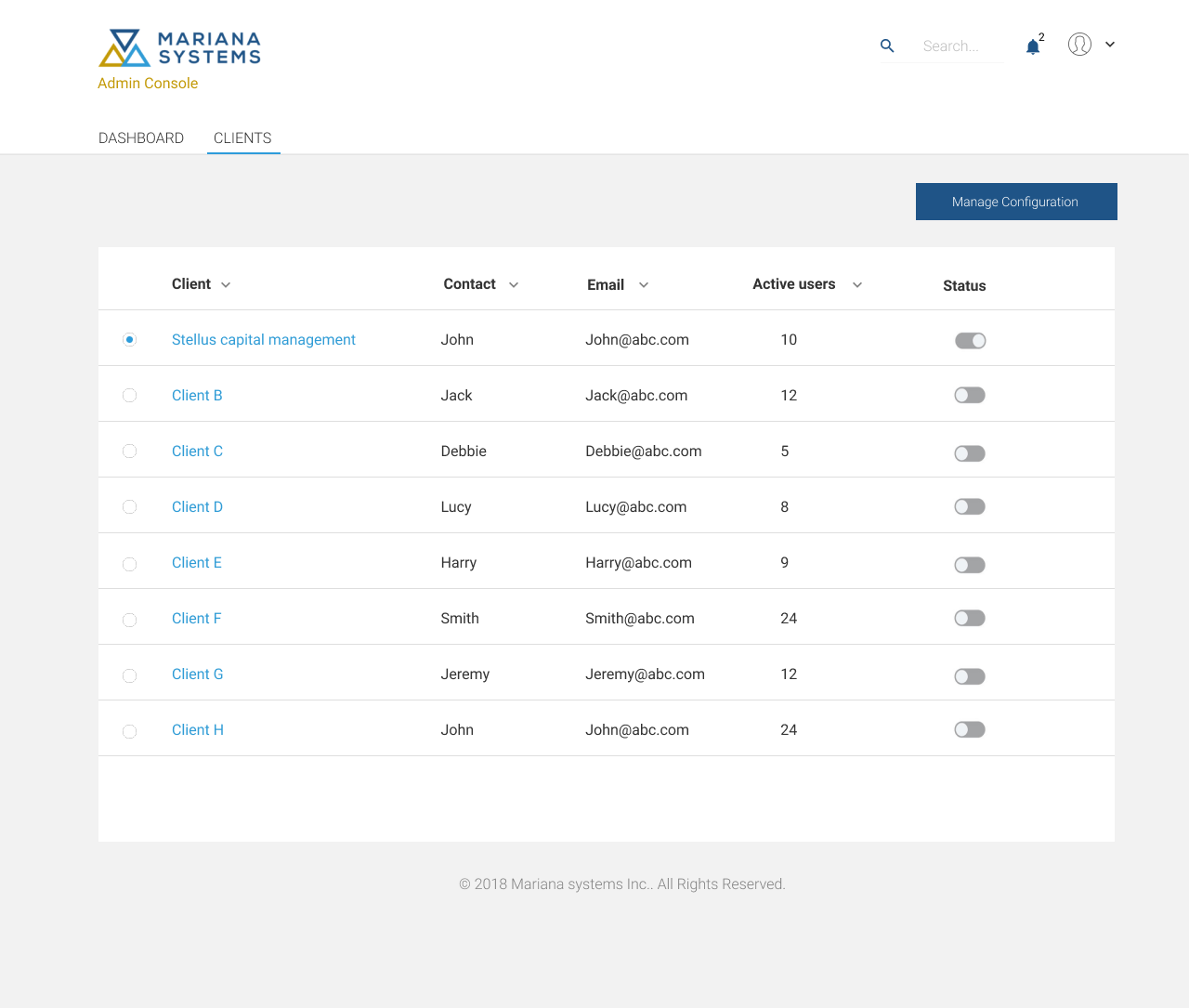Select the Client C radio button
This screenshot has width=1189, height=1008.
pyautogui.click(x=129, y=451)
